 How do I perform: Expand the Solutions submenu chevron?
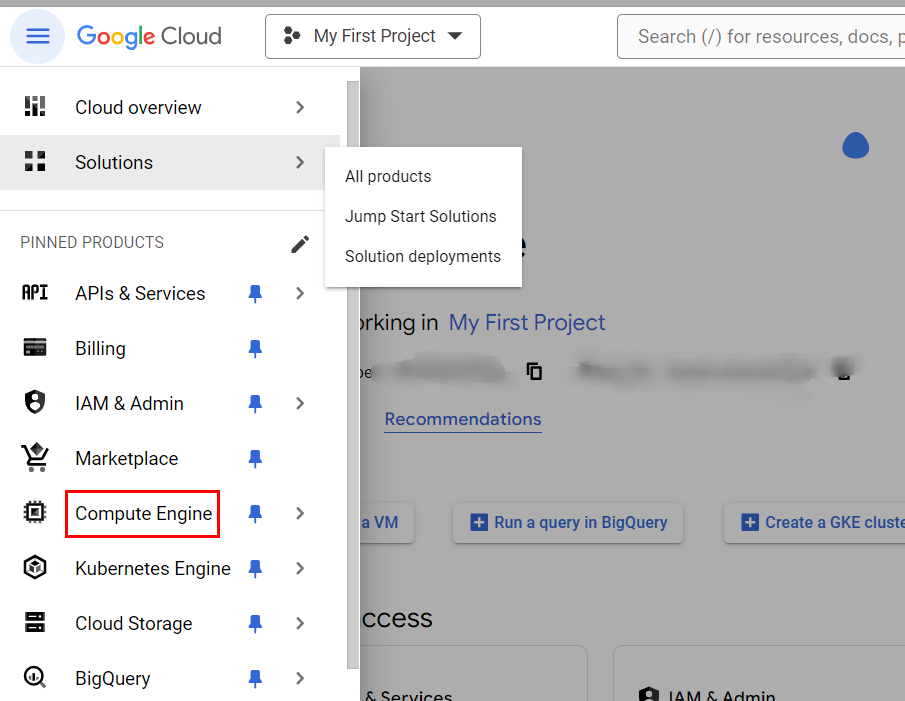[x=300, y=162]
